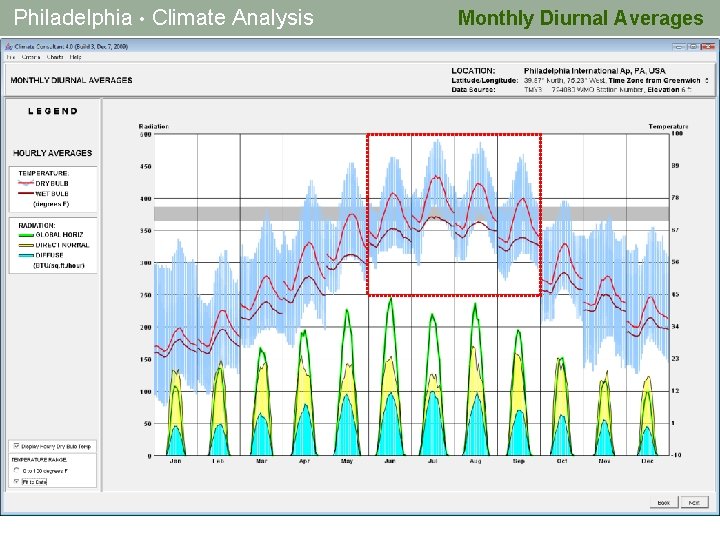Select the 0 to 110 degrees F option
Screen dimensions: 720x540
[17, 470]
